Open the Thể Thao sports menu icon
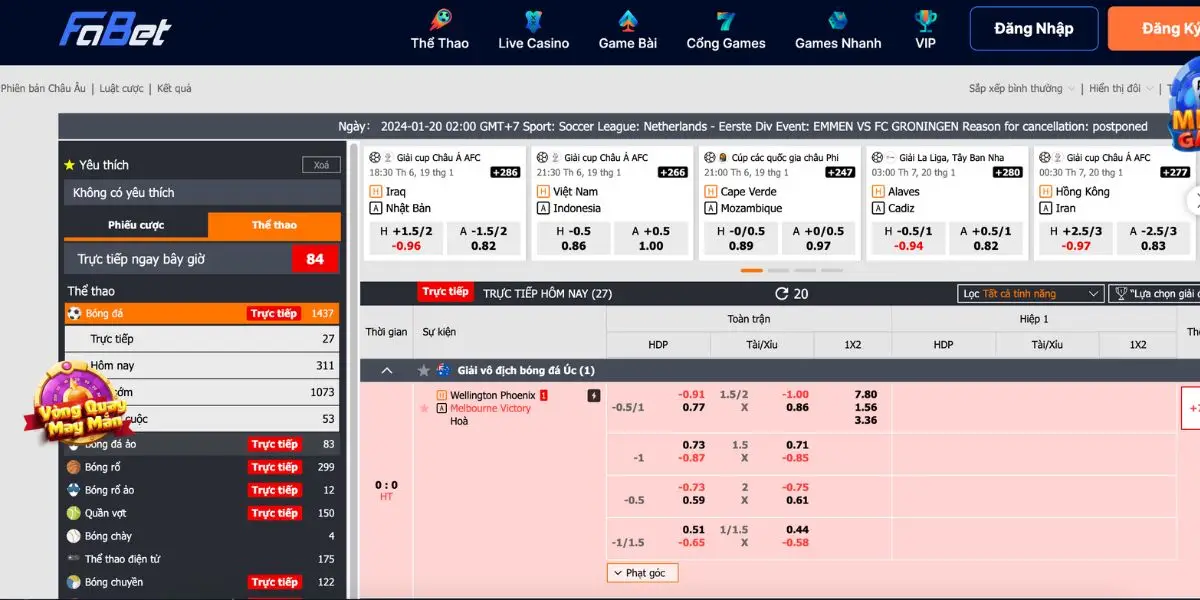This screenshot has height=600, width=1200. click(440, 20)
